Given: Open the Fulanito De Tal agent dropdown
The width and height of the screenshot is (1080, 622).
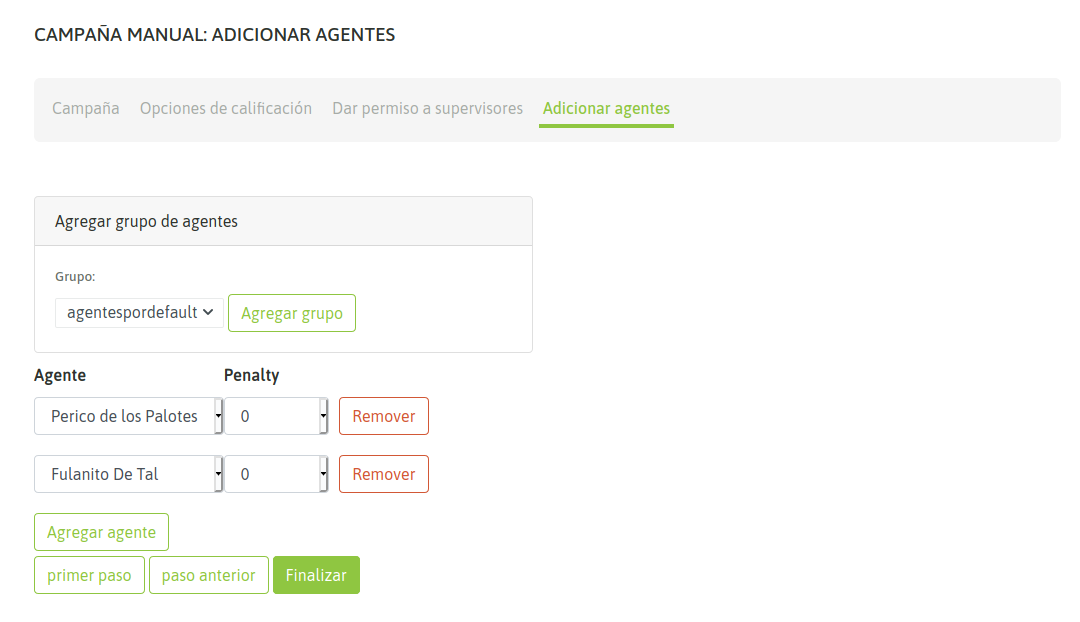Looking at the screenshot, I should pos(128,474).
